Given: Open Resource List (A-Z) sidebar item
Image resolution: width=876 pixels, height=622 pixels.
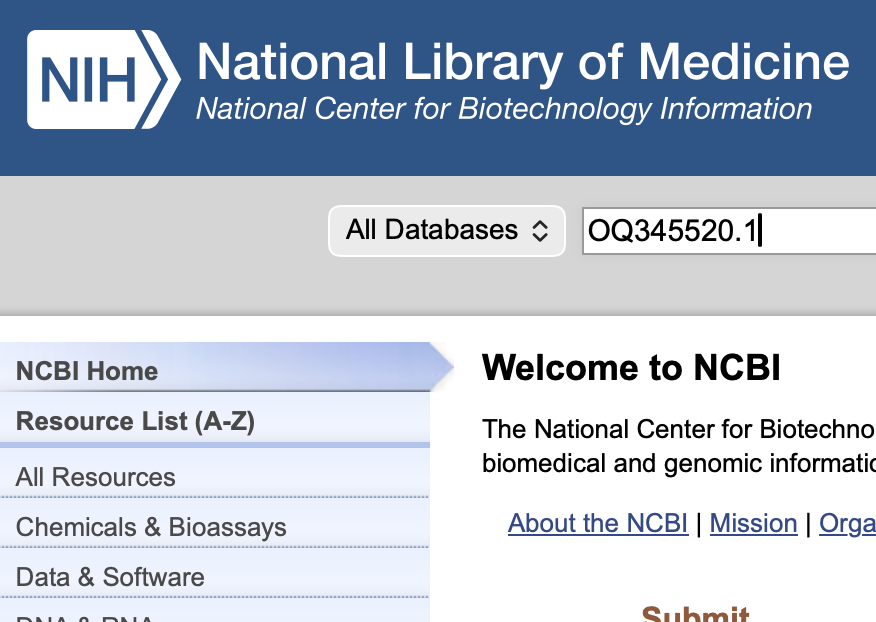Looking at the screenshot, I should click(135, 421).
